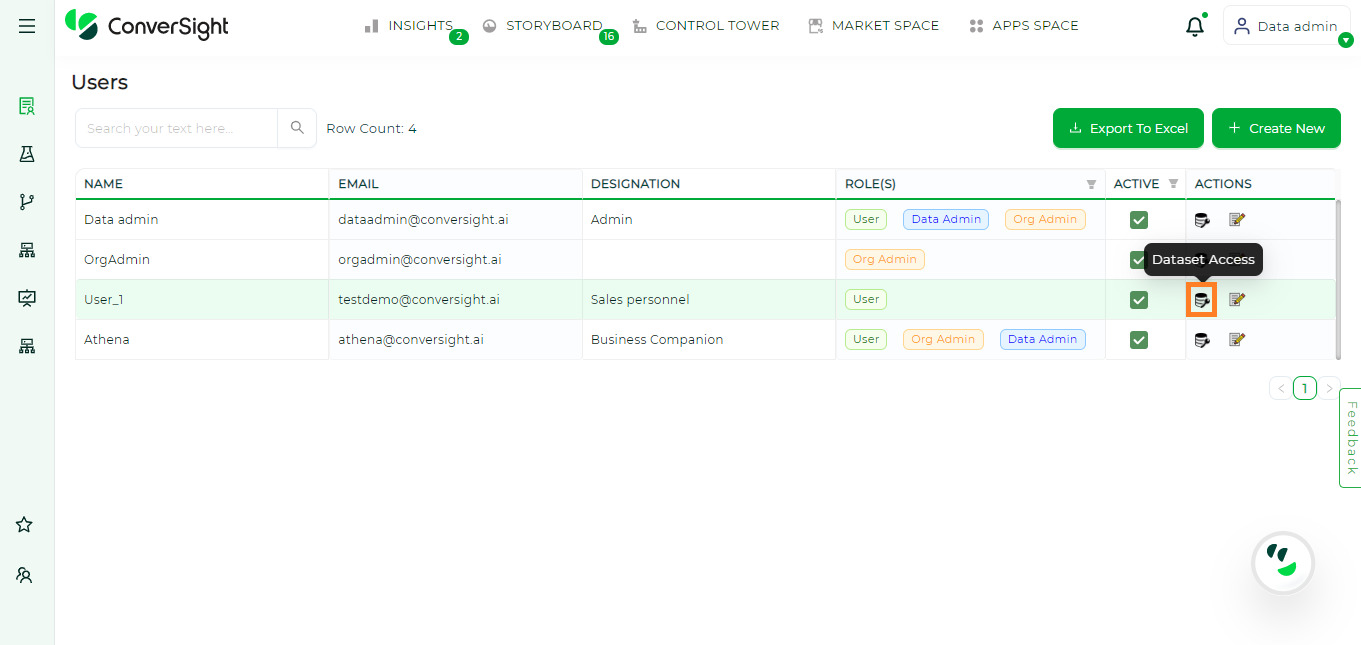Open CONTROL TOWER from the top navigation
This screenshot has width=1361, height=645.
click(717, 25)
